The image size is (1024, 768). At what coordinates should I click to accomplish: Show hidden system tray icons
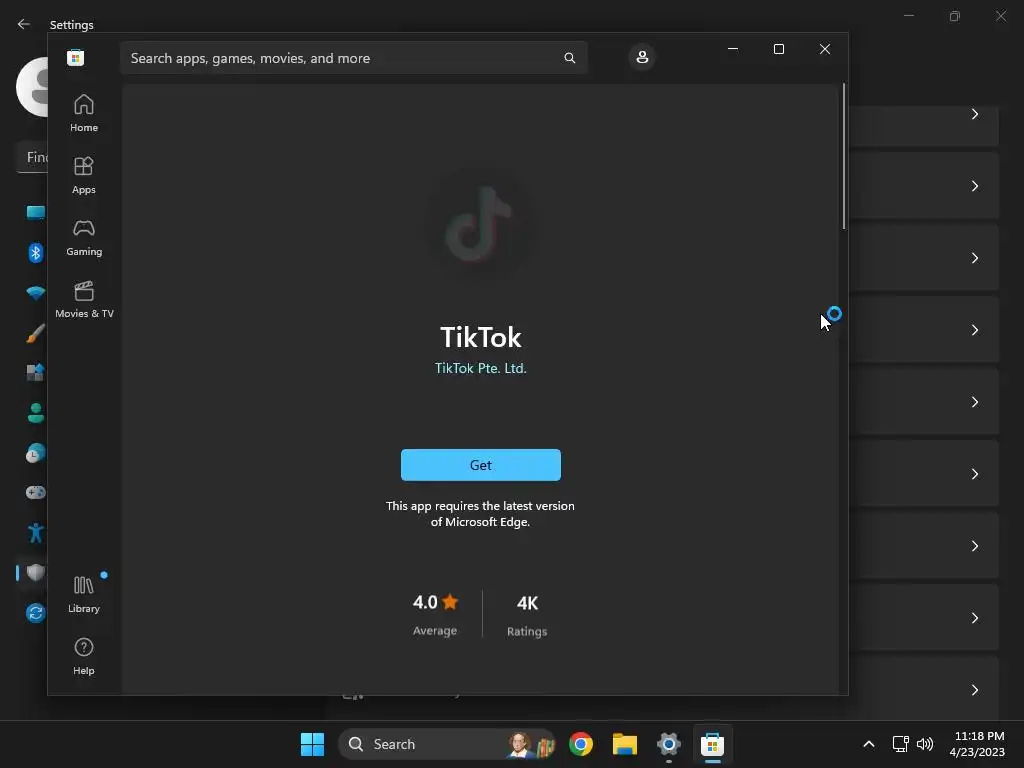[x=869, y=744]
